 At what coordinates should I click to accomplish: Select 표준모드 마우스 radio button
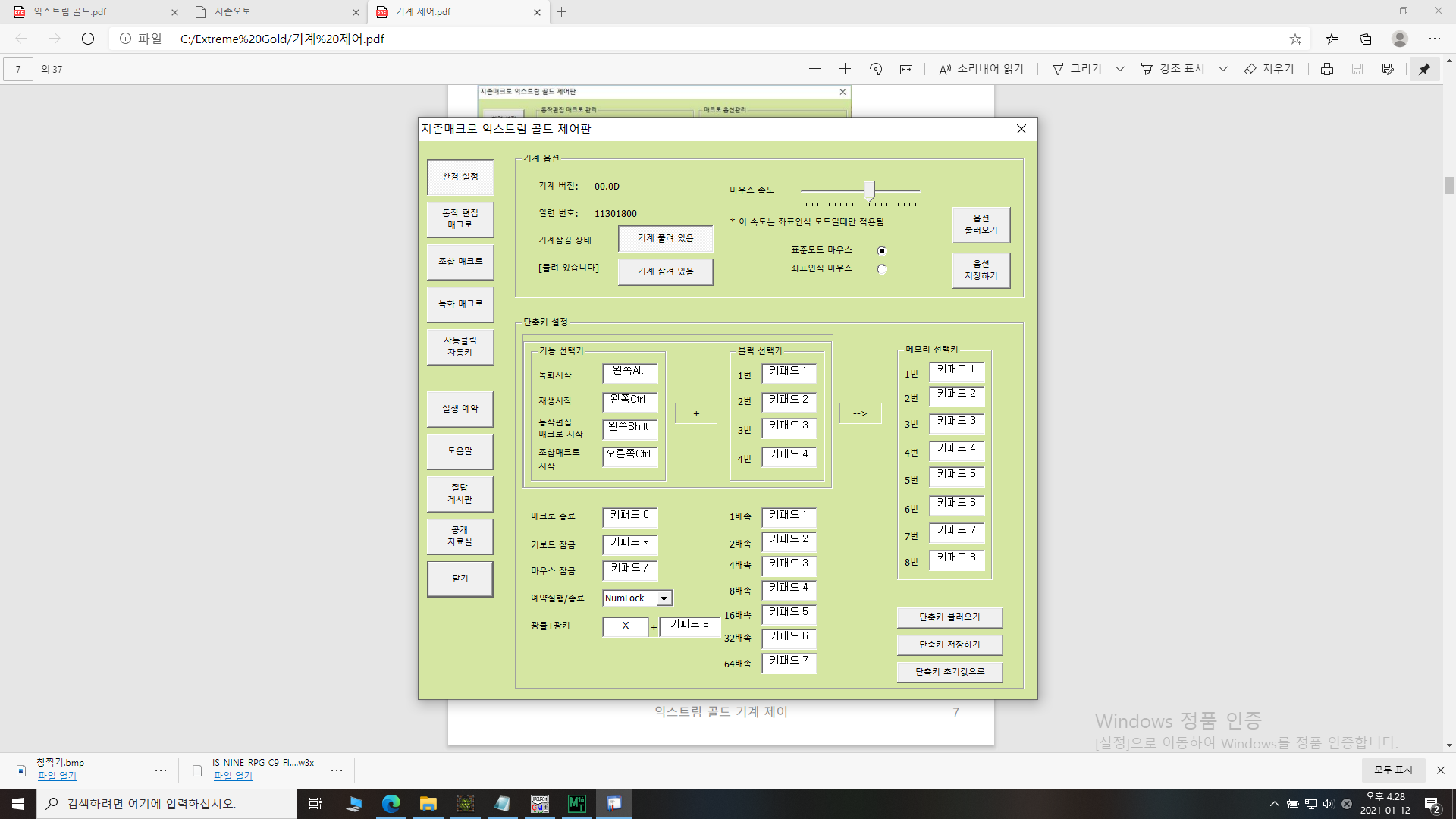[881, 251]
